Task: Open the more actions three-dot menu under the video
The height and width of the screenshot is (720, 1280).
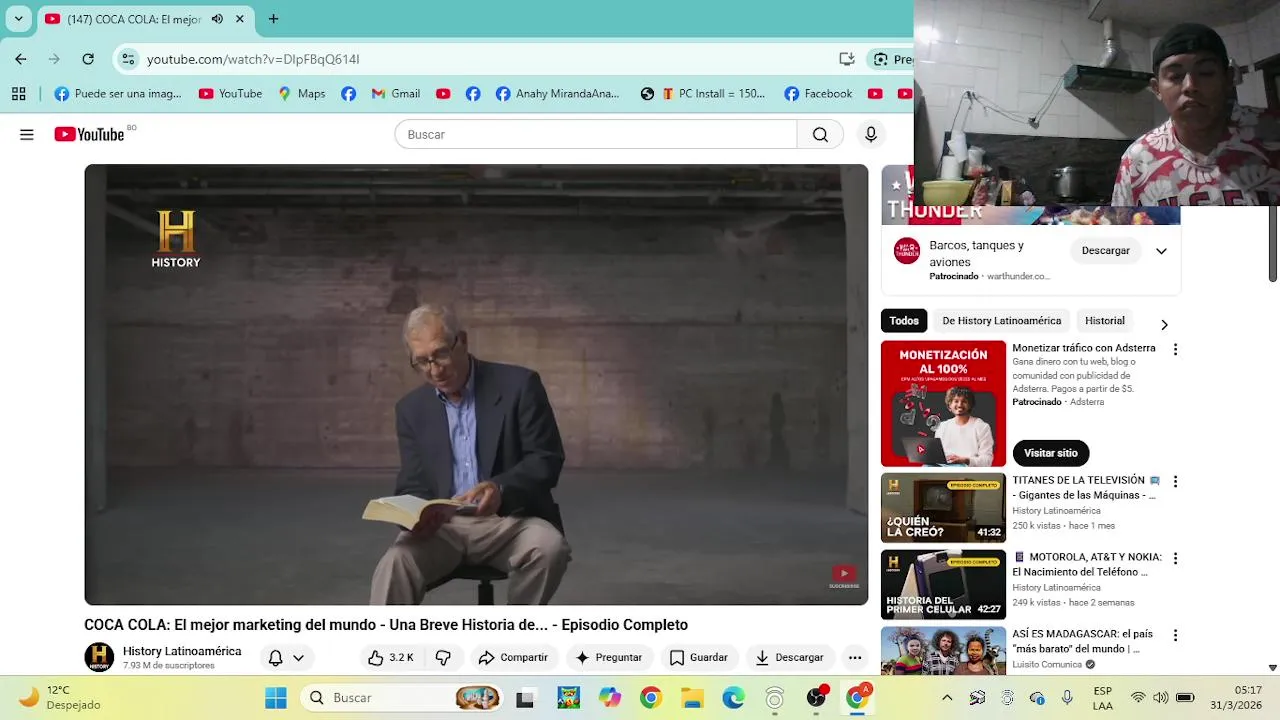Action: pyautogui.click(x=854, y=657)
